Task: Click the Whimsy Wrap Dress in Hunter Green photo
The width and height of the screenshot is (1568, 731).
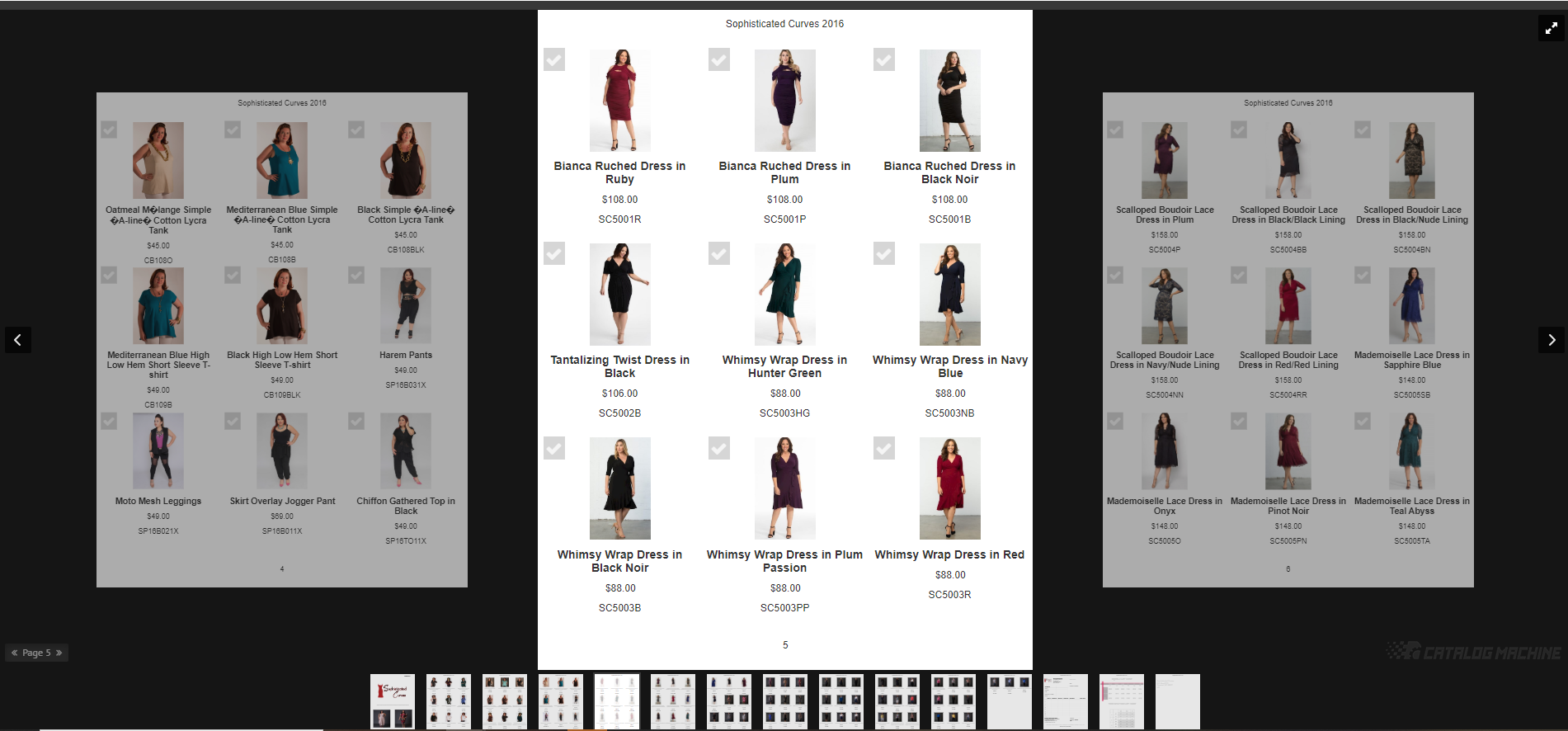Action: [785, 295]
